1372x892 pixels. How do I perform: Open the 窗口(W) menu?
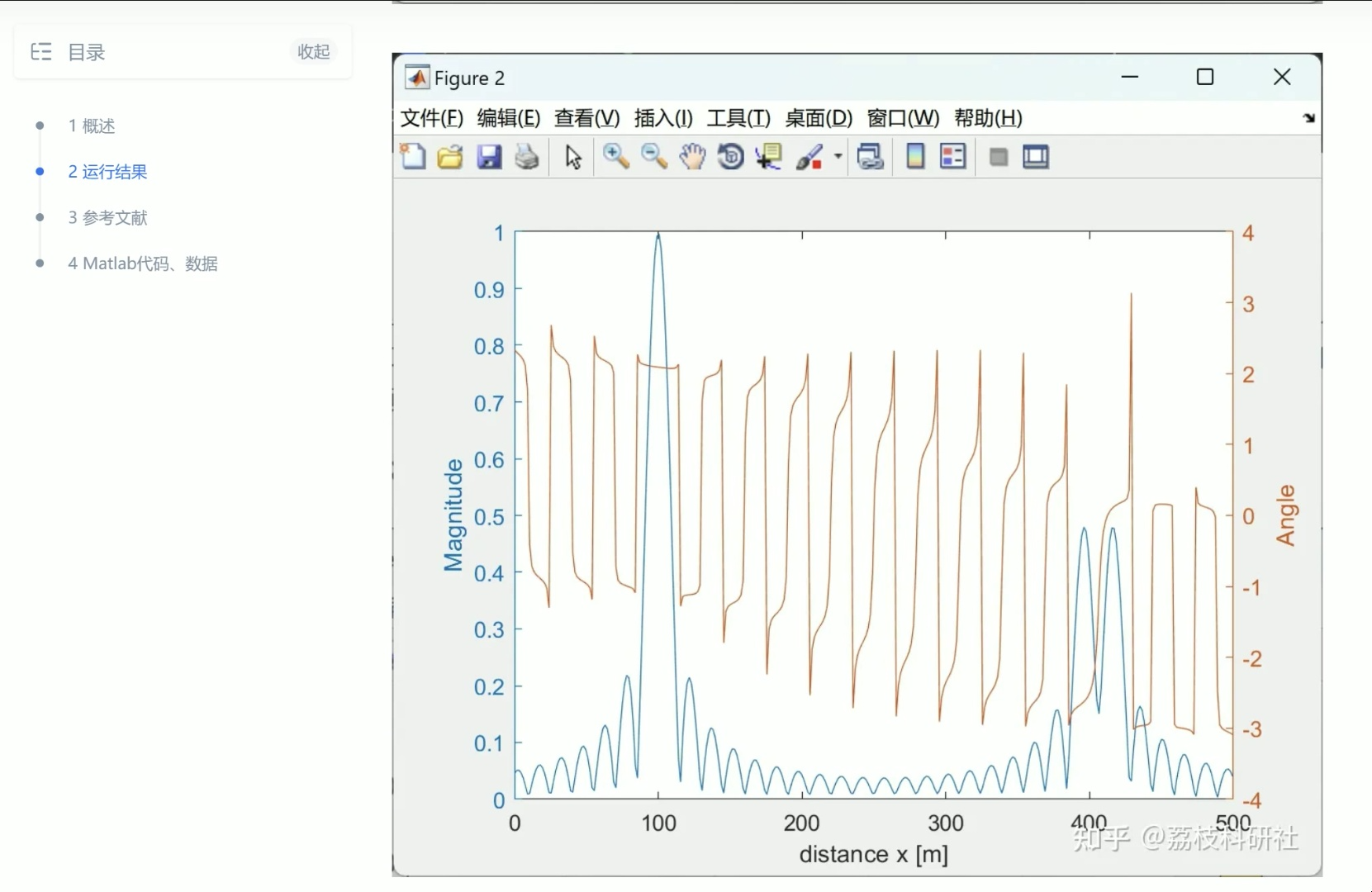tap(903, 118)
